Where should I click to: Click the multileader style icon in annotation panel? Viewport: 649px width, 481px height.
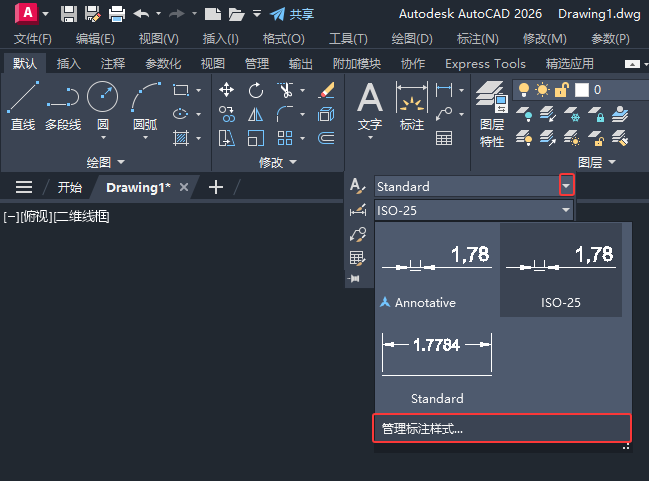pyautogui.click(x=358, y=235)
